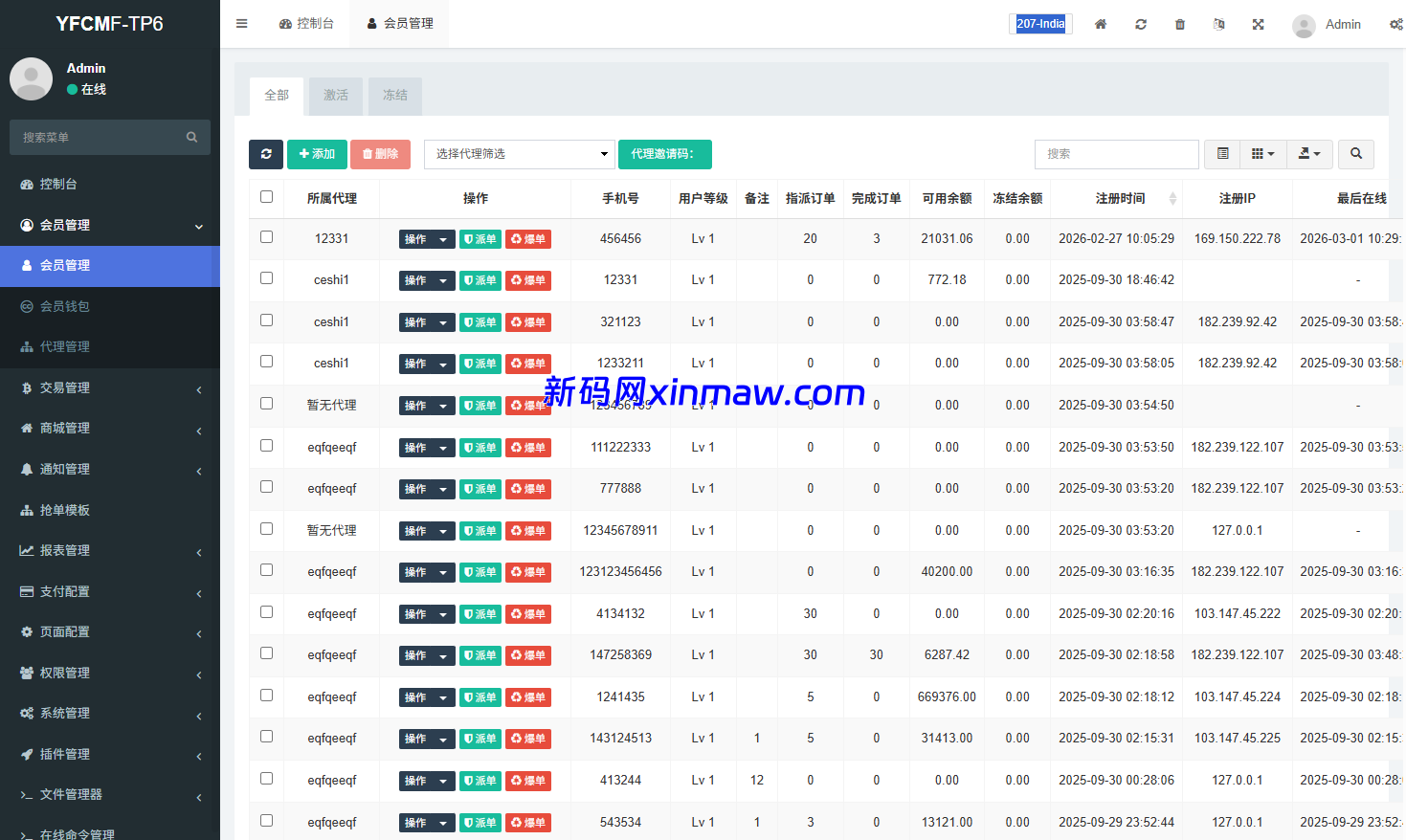
Task: Tick the checkbox for phone 147258369 row
Action: (x=266, y=653)
